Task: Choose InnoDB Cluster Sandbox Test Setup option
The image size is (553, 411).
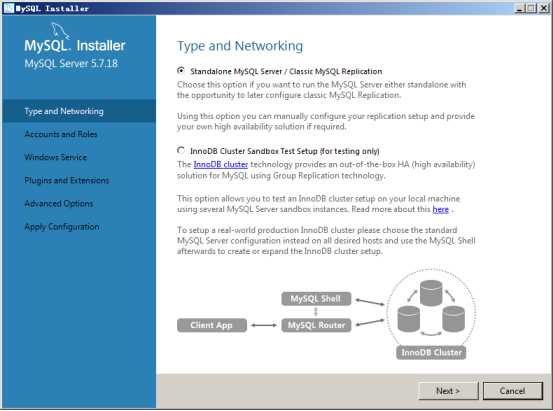Action: pos(181,151)
